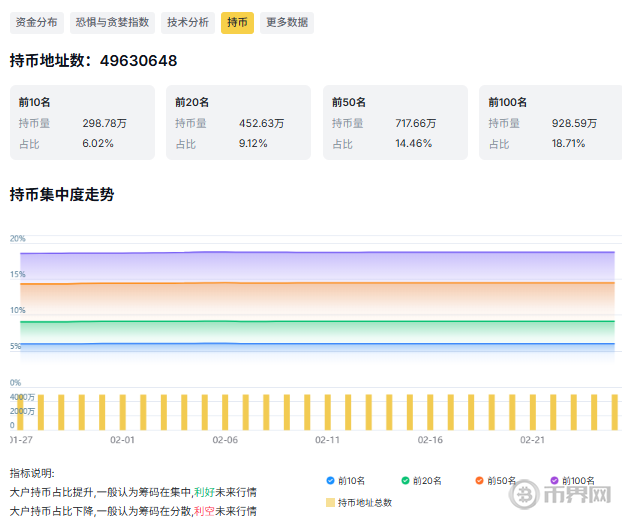Toggle the 前10名 legend series
Viewport: 622px width, 522px height.
346,481
